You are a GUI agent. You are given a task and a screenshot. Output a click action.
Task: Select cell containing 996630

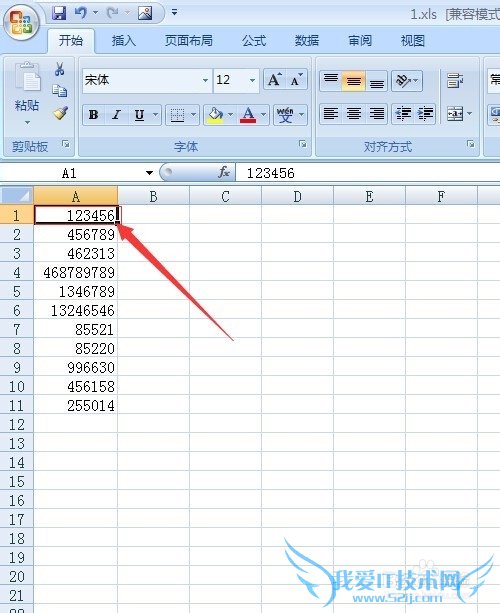75,367
